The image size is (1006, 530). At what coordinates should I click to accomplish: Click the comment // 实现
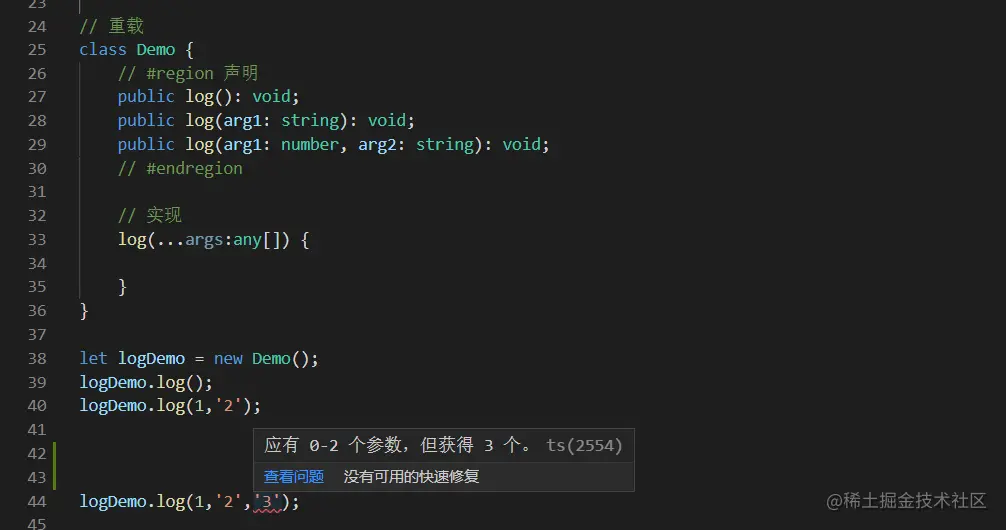click(150, 216)
